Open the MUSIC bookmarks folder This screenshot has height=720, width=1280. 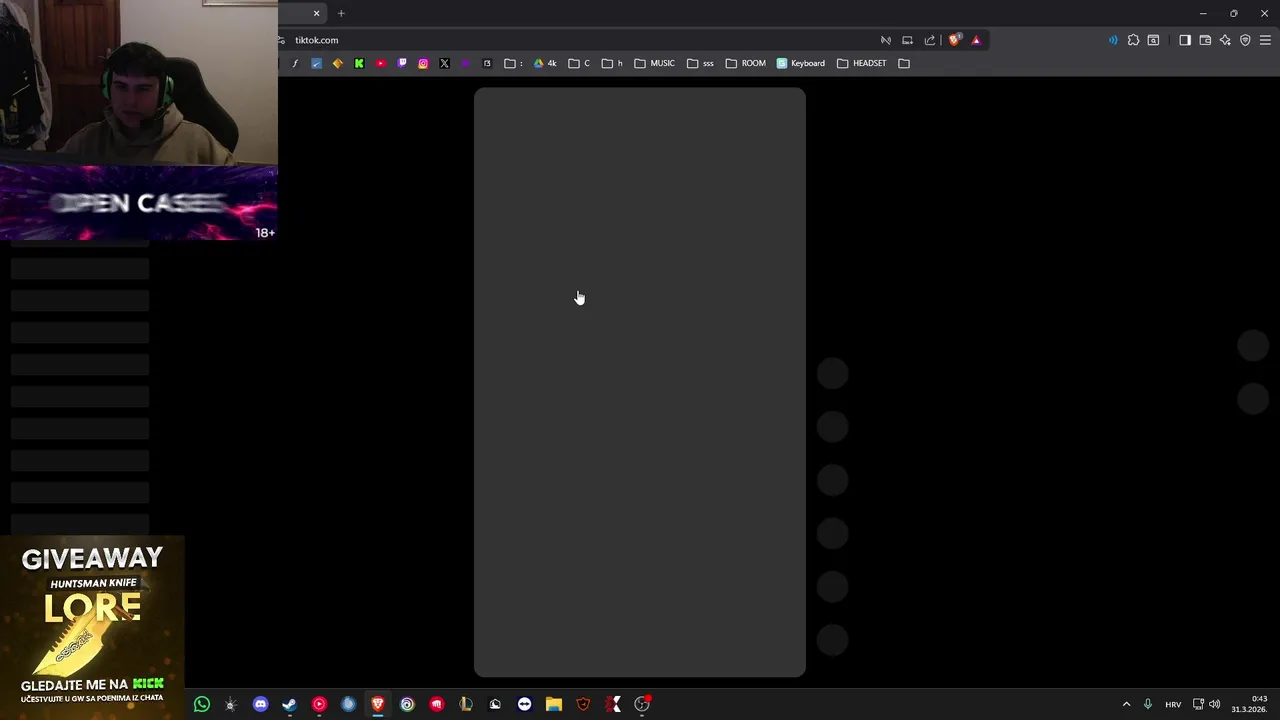pyautogui.click(x=655, y=63)
